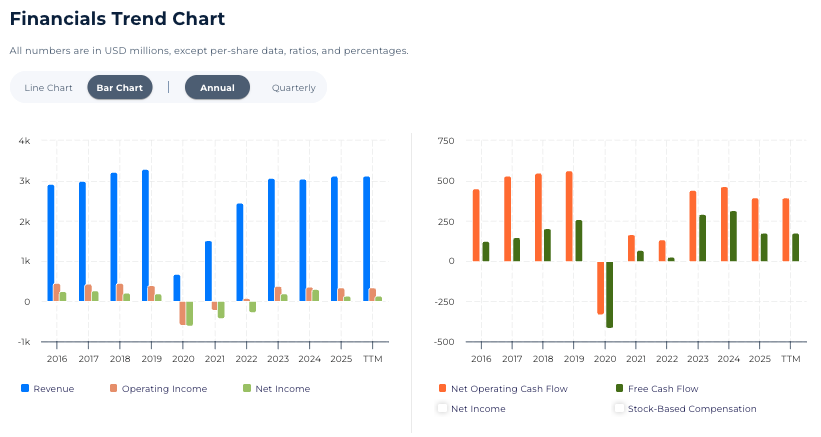The image size is (821, 437).
Task: Toggle Free Cash Flow legend item
Action: pos(619,388)
